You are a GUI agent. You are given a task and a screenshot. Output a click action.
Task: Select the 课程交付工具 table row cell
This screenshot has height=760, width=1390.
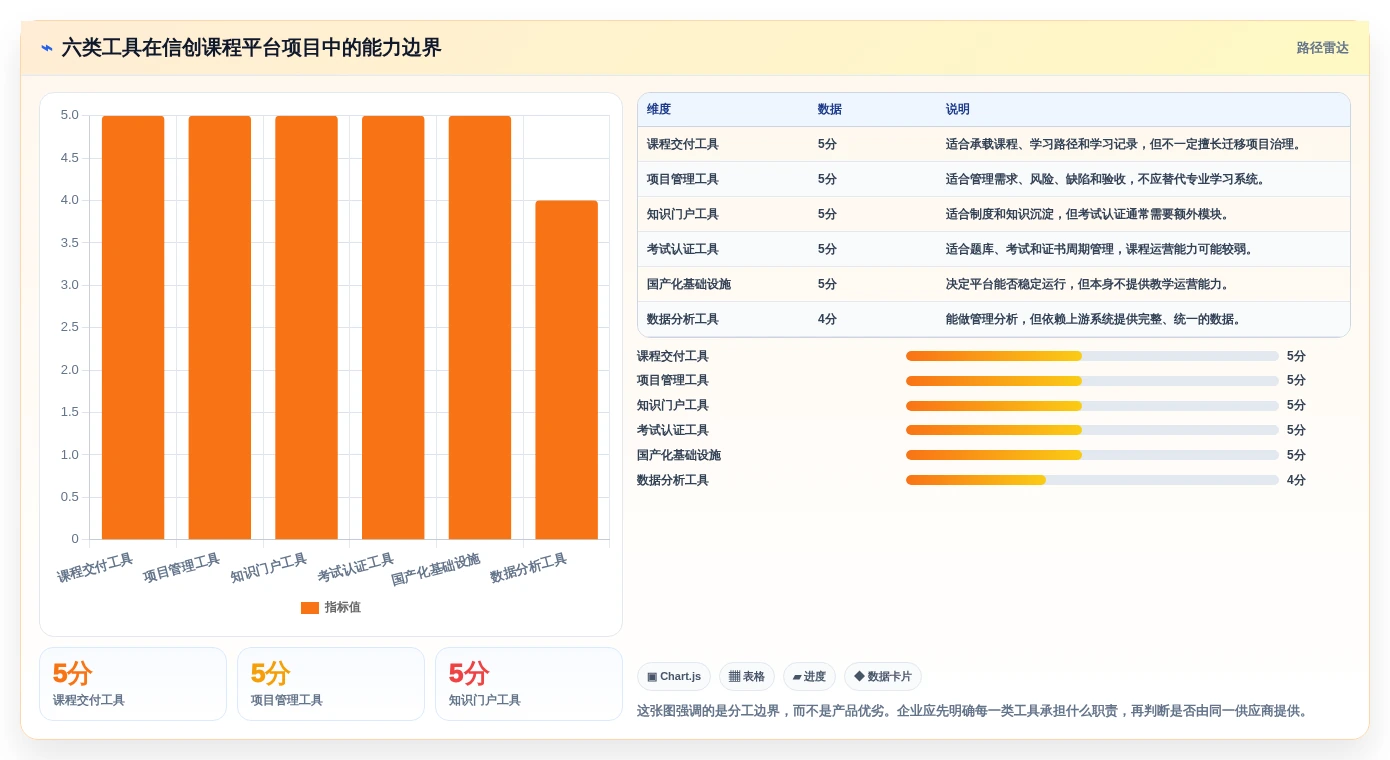coord(683,144)
